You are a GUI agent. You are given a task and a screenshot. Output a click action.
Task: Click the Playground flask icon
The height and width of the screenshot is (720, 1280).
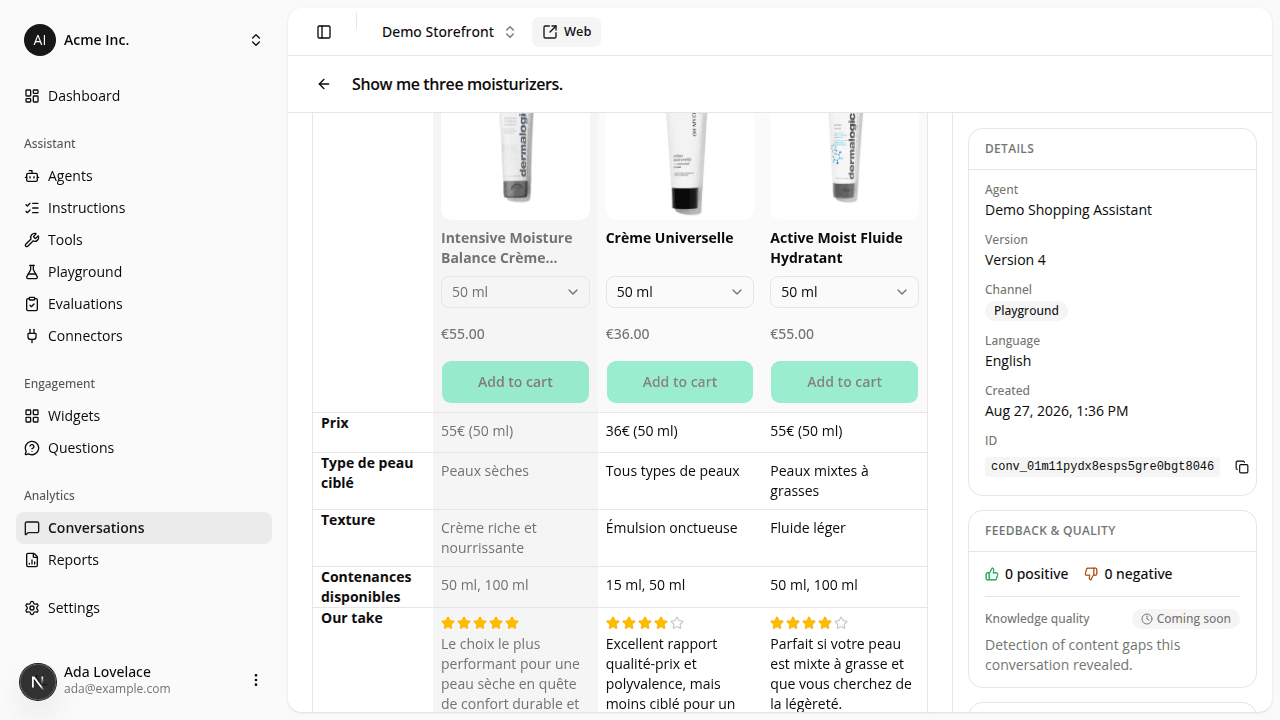click(x=32, y=272)
